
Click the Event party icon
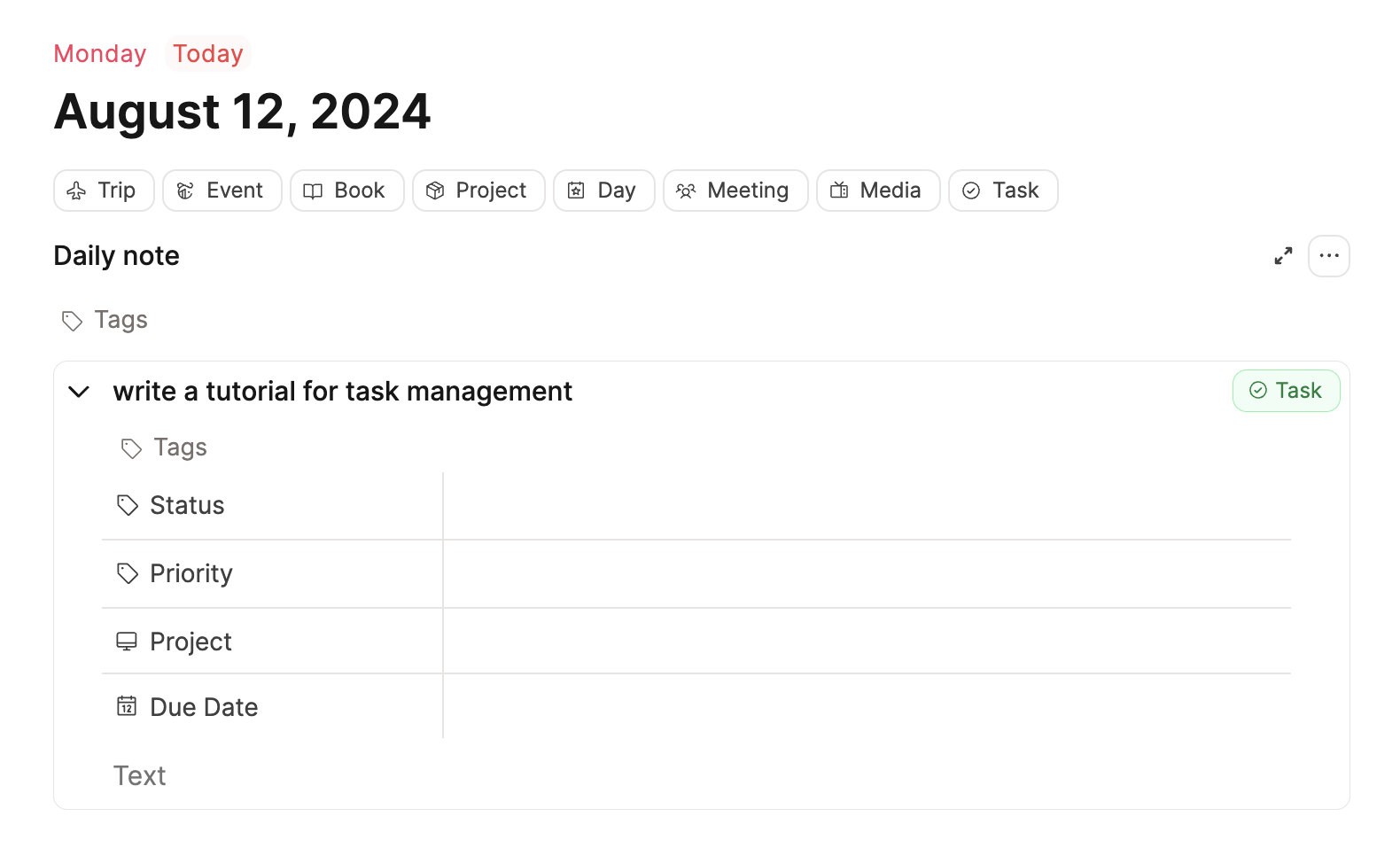point(185,191)
